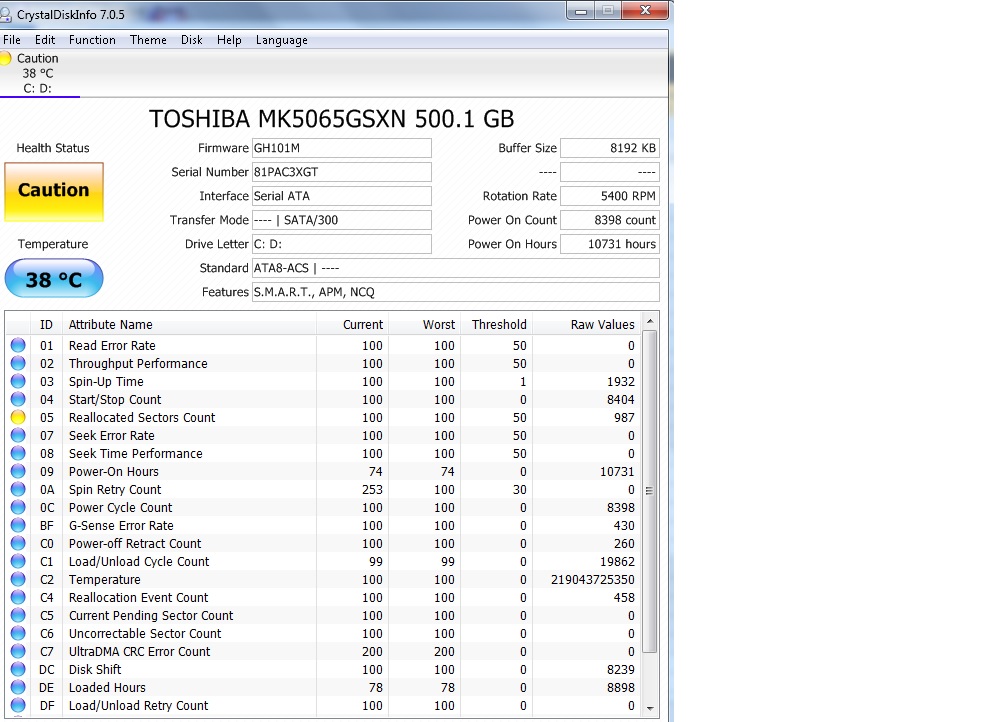This screenshot has width=986, height=722.
Task: Click the status orb beside Spin-Up Time
Action: (18, 381)
